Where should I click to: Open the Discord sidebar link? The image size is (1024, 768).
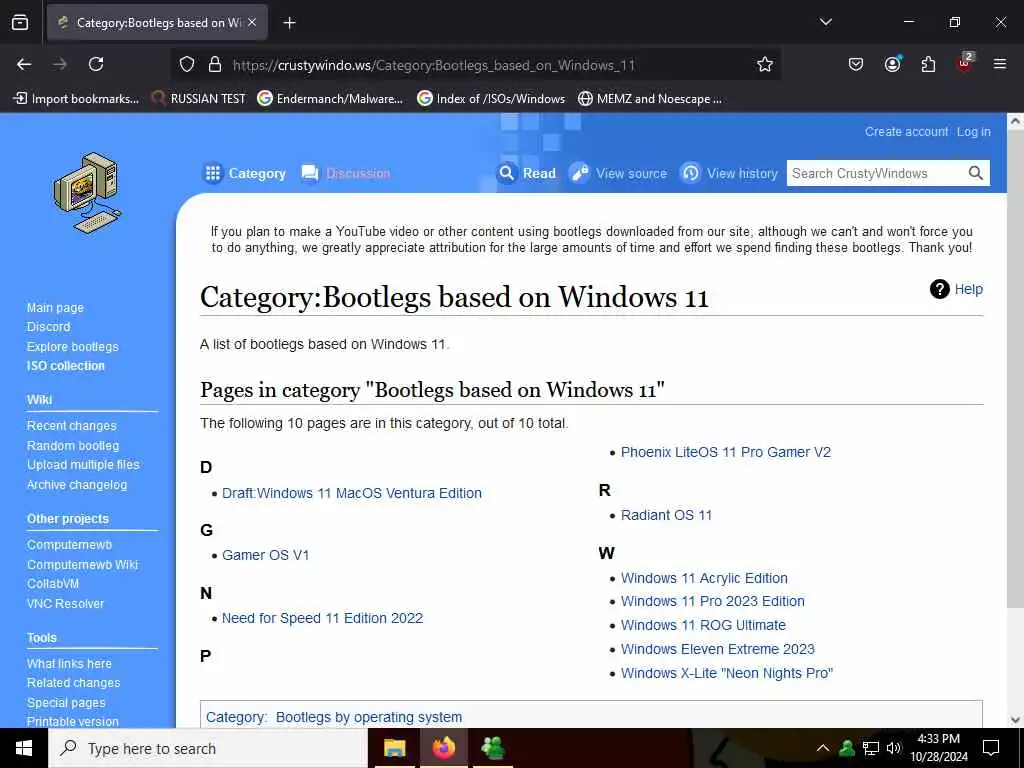click(48, 327)
